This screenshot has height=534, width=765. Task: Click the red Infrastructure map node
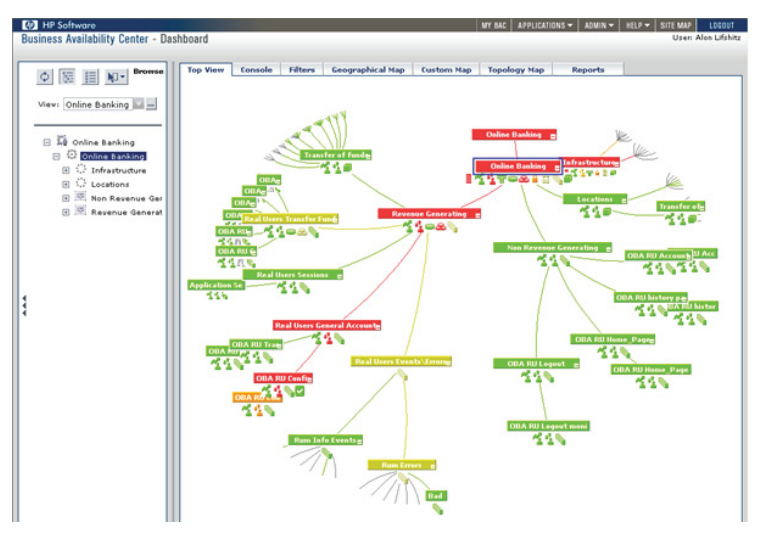click(x=591, y=162)
